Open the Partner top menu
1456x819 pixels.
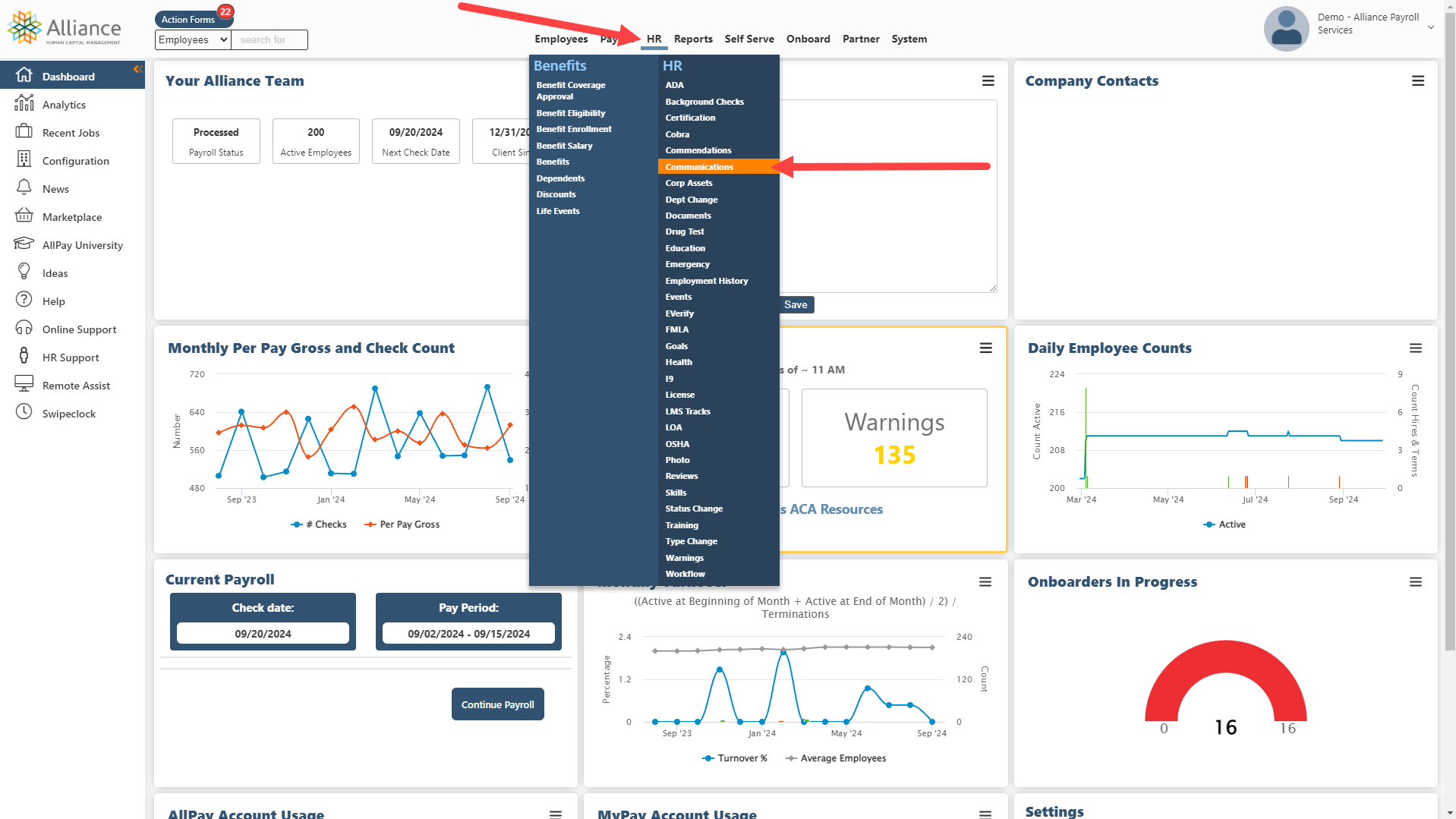[x=861, y=39]
